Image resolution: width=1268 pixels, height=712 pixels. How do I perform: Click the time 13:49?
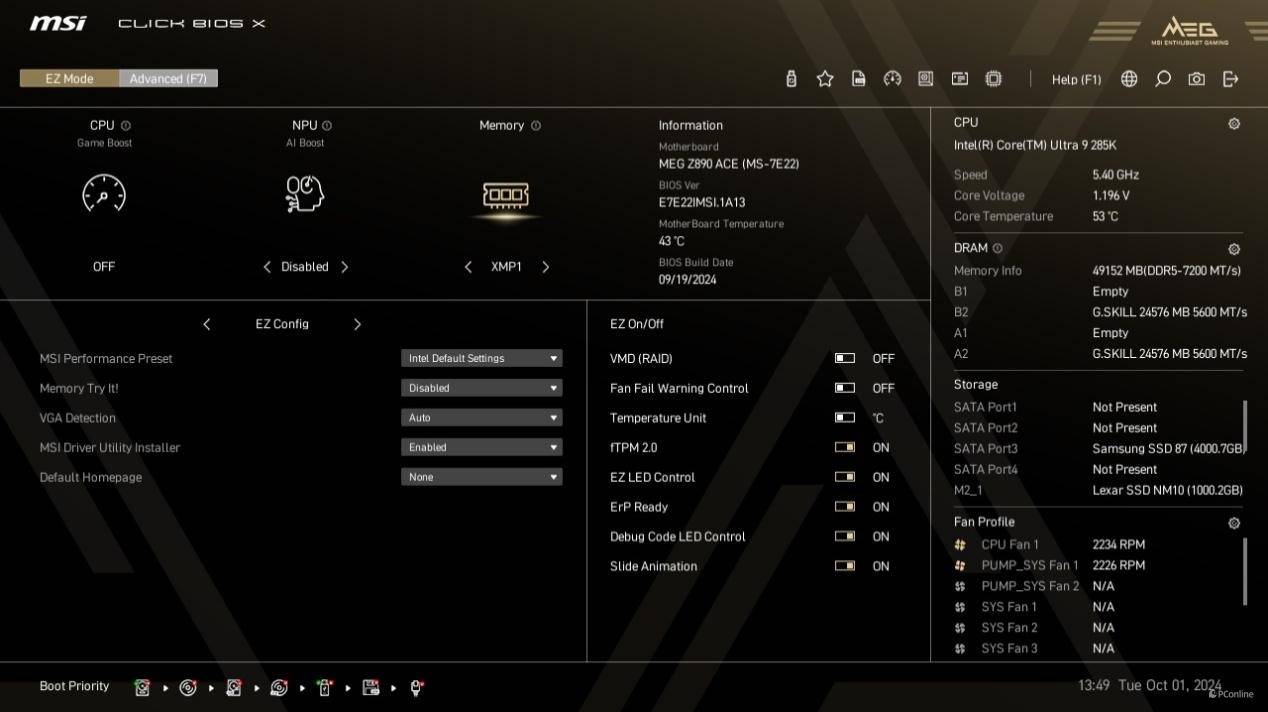(1094, 686)
